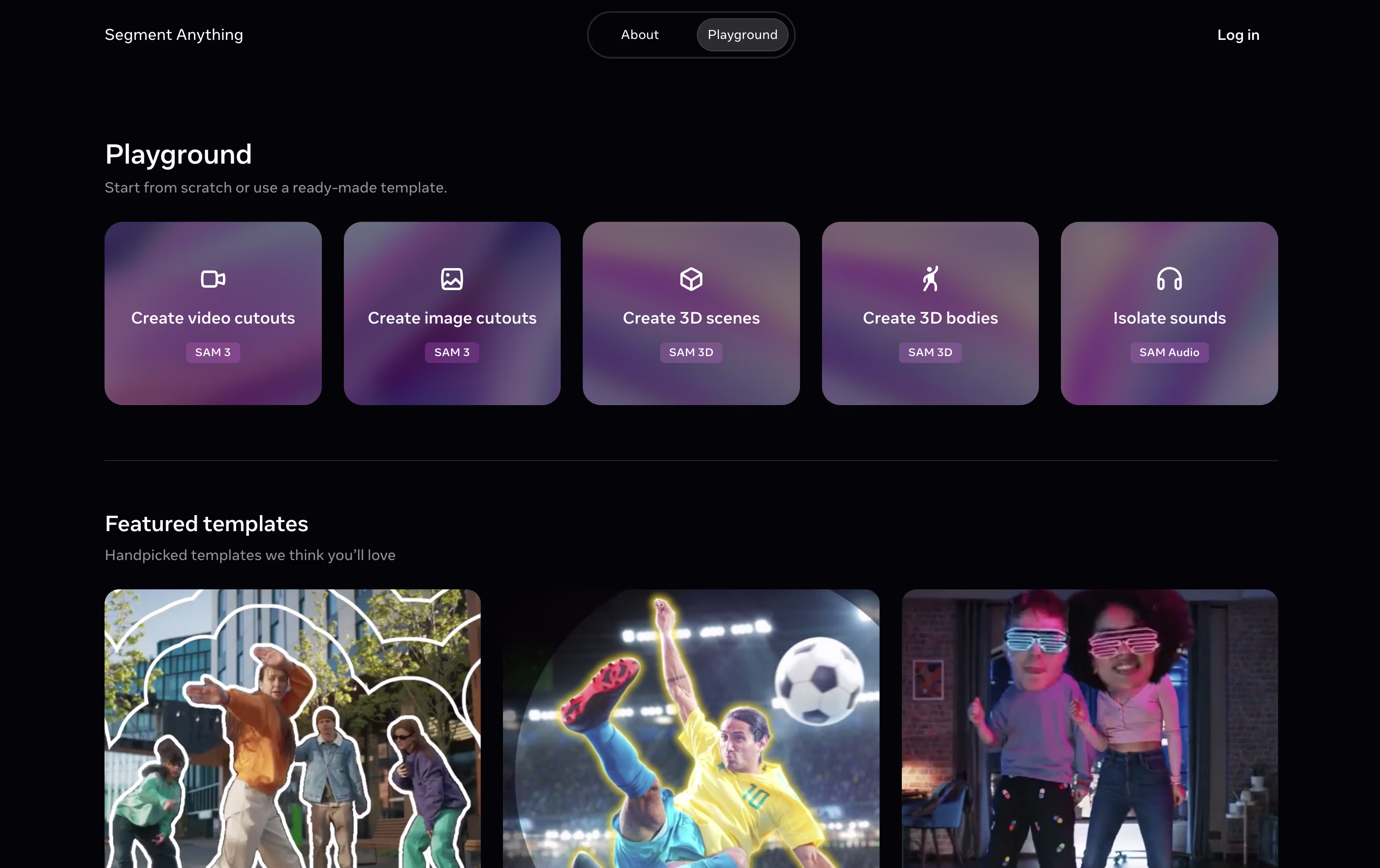1380x868 pixels.
Task: Click SAM 3D badge under 3D bodies
Action: coord(930,352)
